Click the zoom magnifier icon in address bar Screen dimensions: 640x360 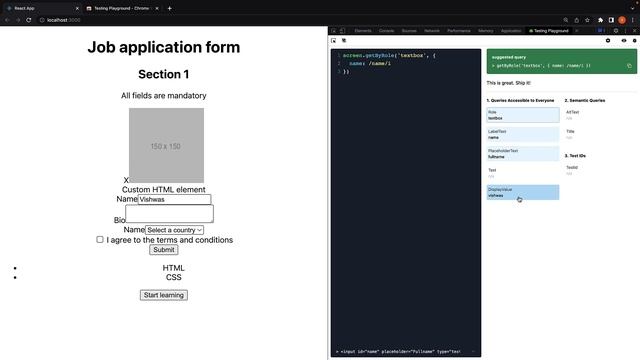(566, 20)
